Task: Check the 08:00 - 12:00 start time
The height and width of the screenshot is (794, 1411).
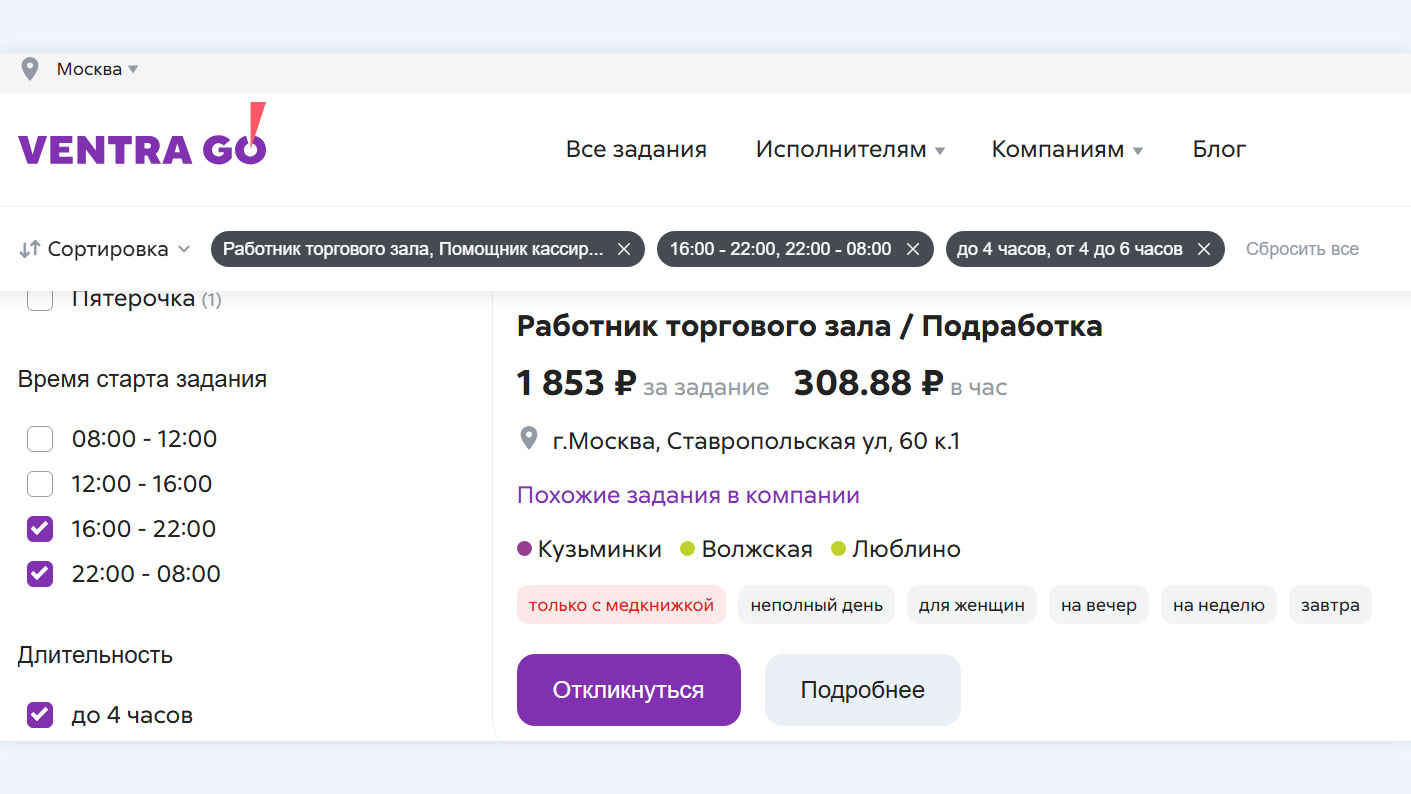Action: (x=40, y=439)
